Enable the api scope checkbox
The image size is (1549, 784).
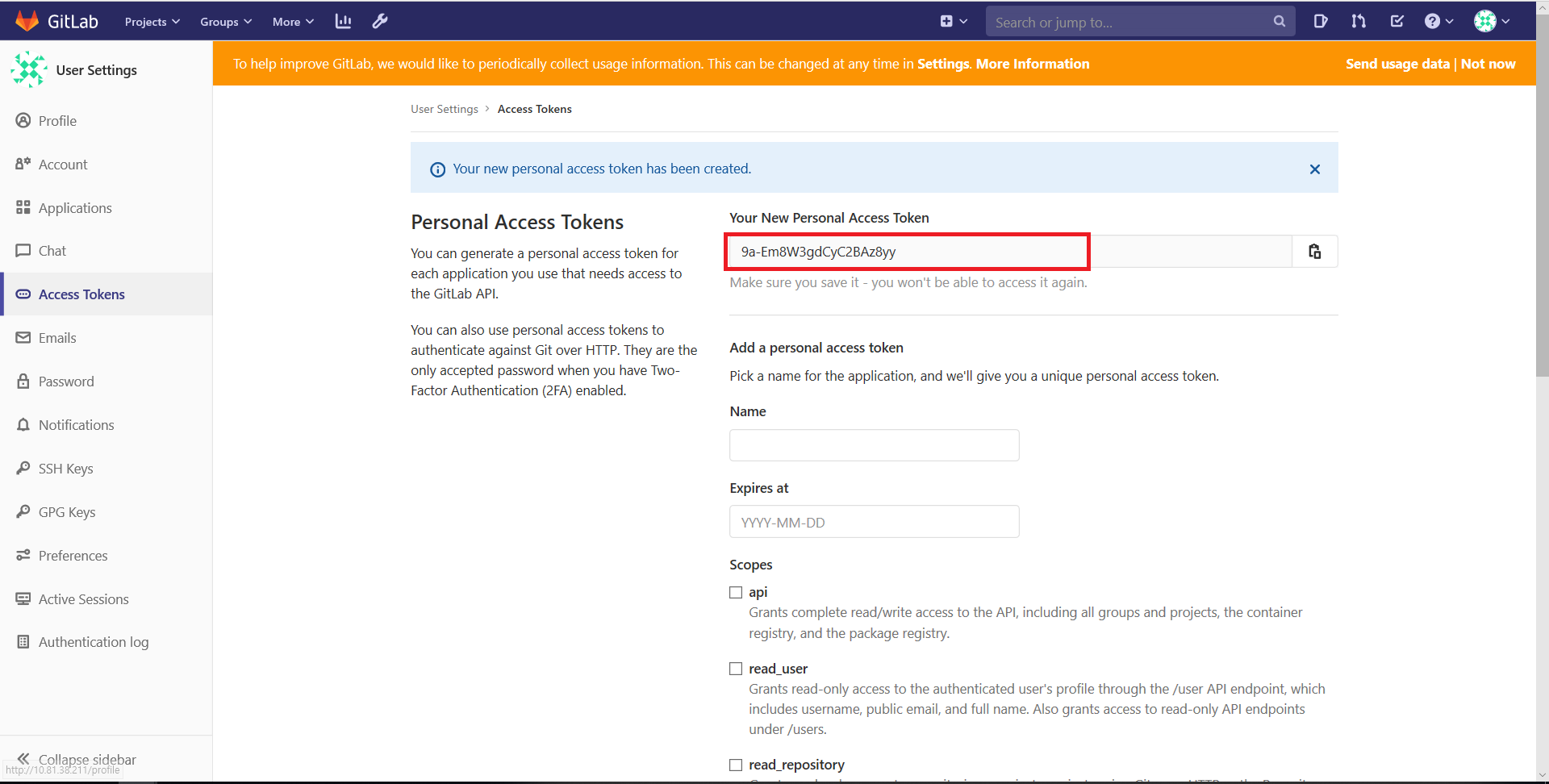736,593
